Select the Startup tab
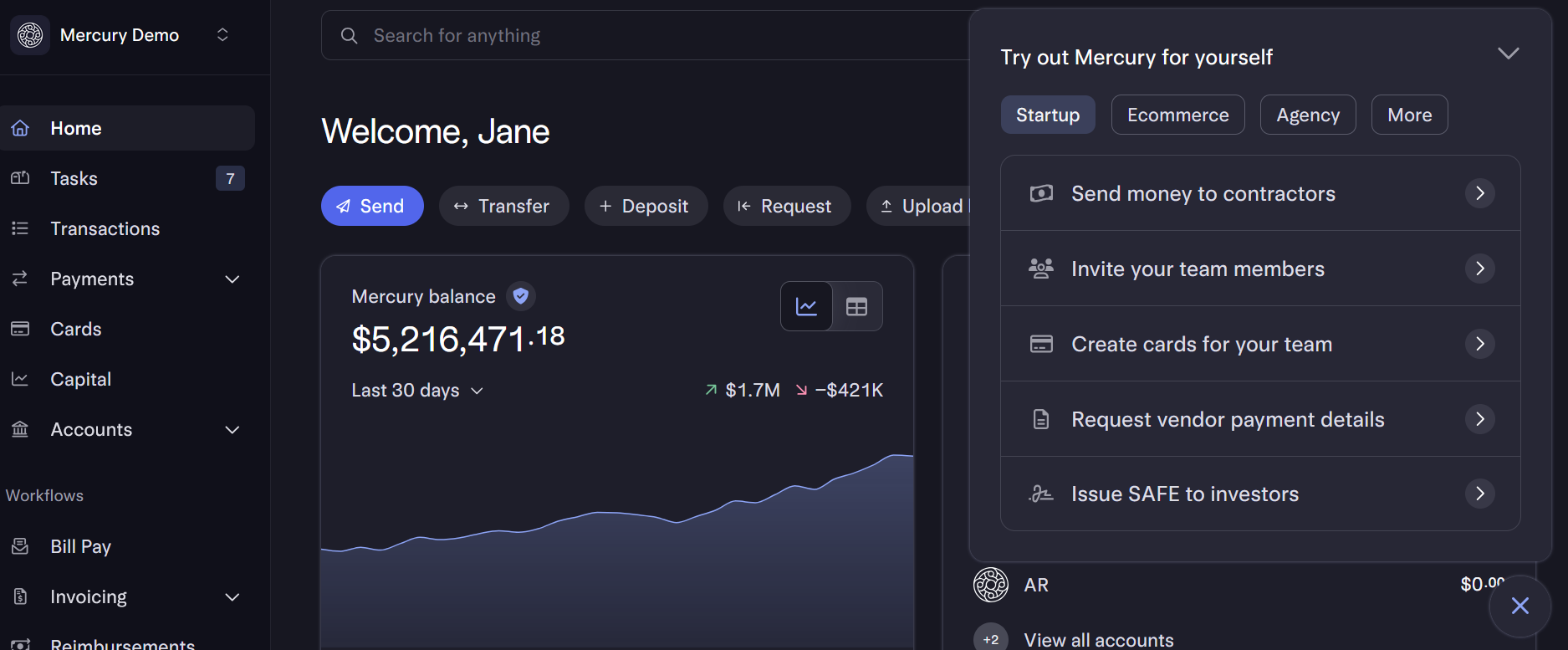The width and height of the screenshot is (1568, 650). point(1048,115)
